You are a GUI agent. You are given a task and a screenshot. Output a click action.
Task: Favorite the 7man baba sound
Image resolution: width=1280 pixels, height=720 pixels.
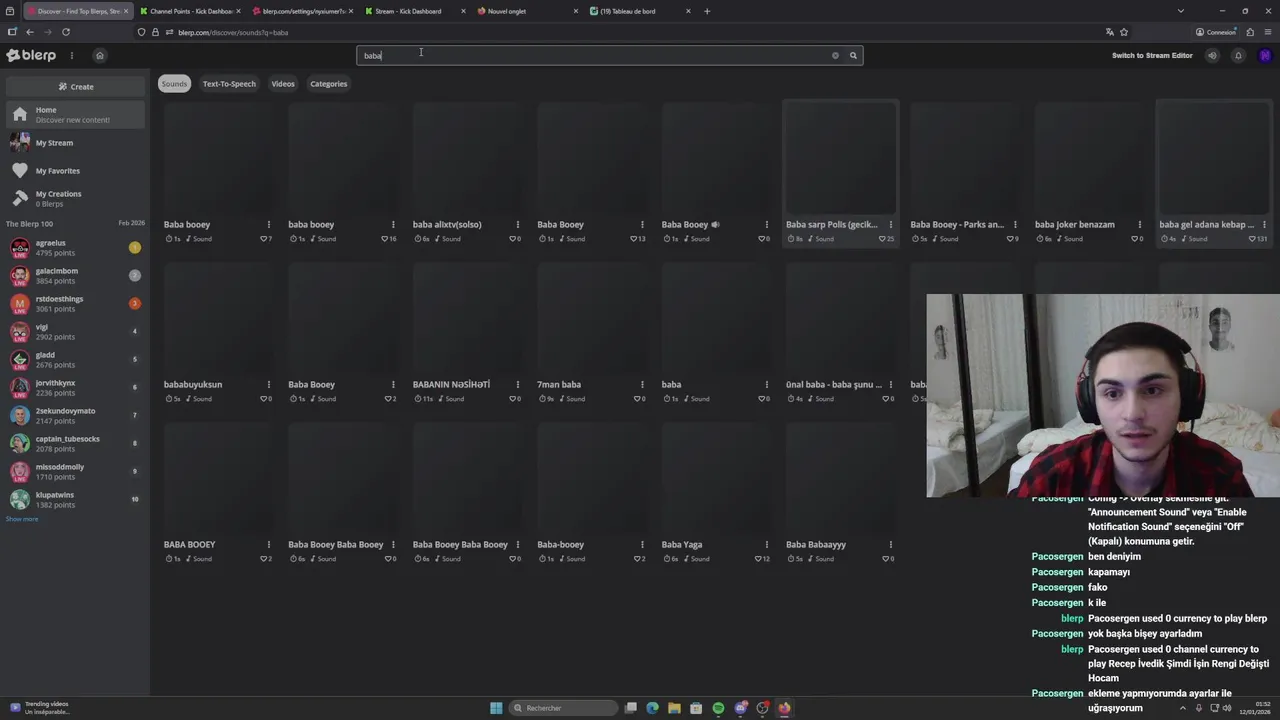click(x=637, y=399)
